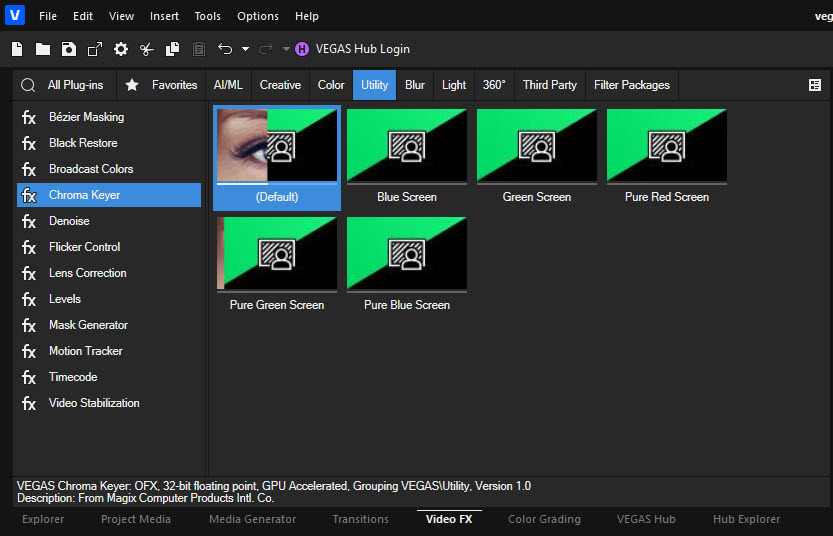Open the Edit menu

[83, 16]
